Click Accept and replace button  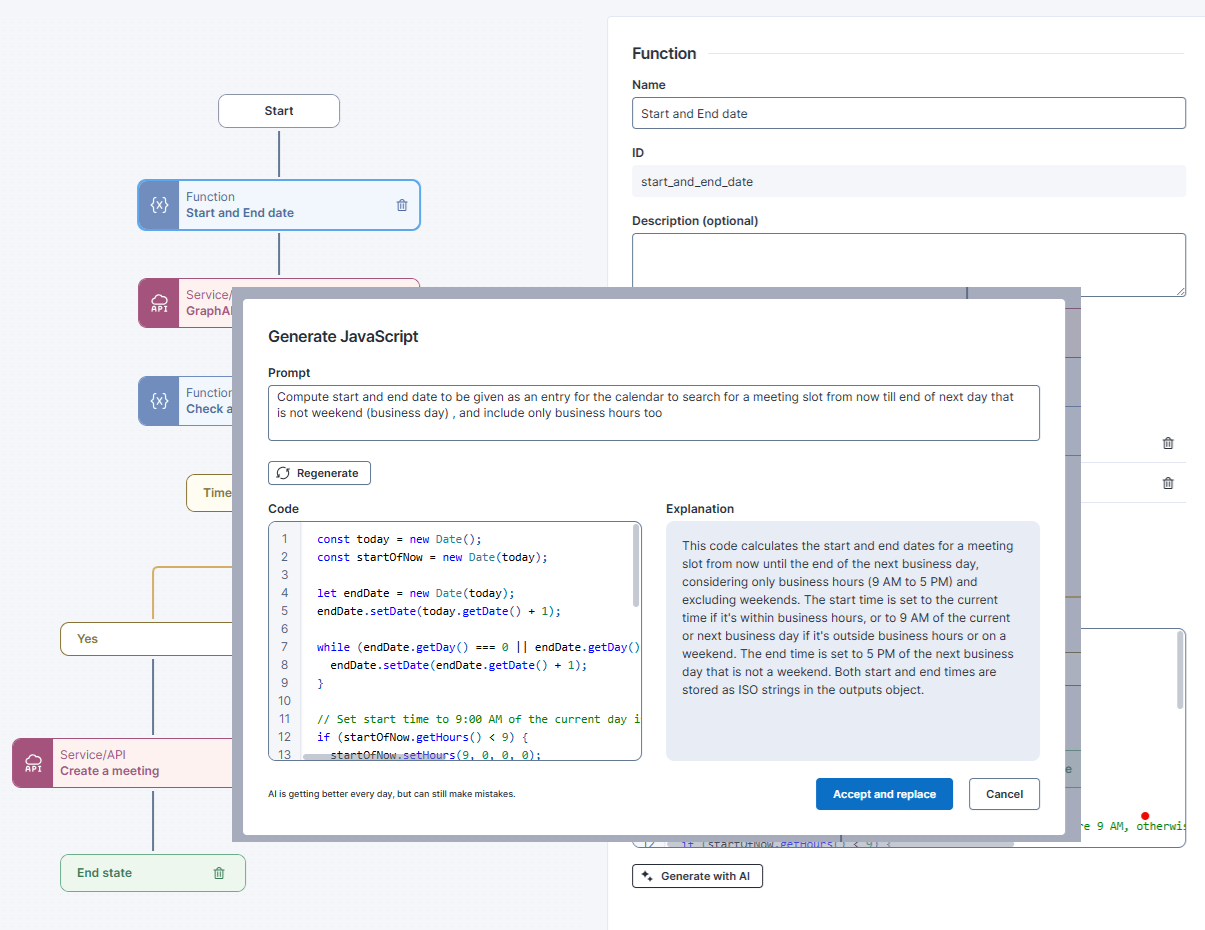pos(884,794)
